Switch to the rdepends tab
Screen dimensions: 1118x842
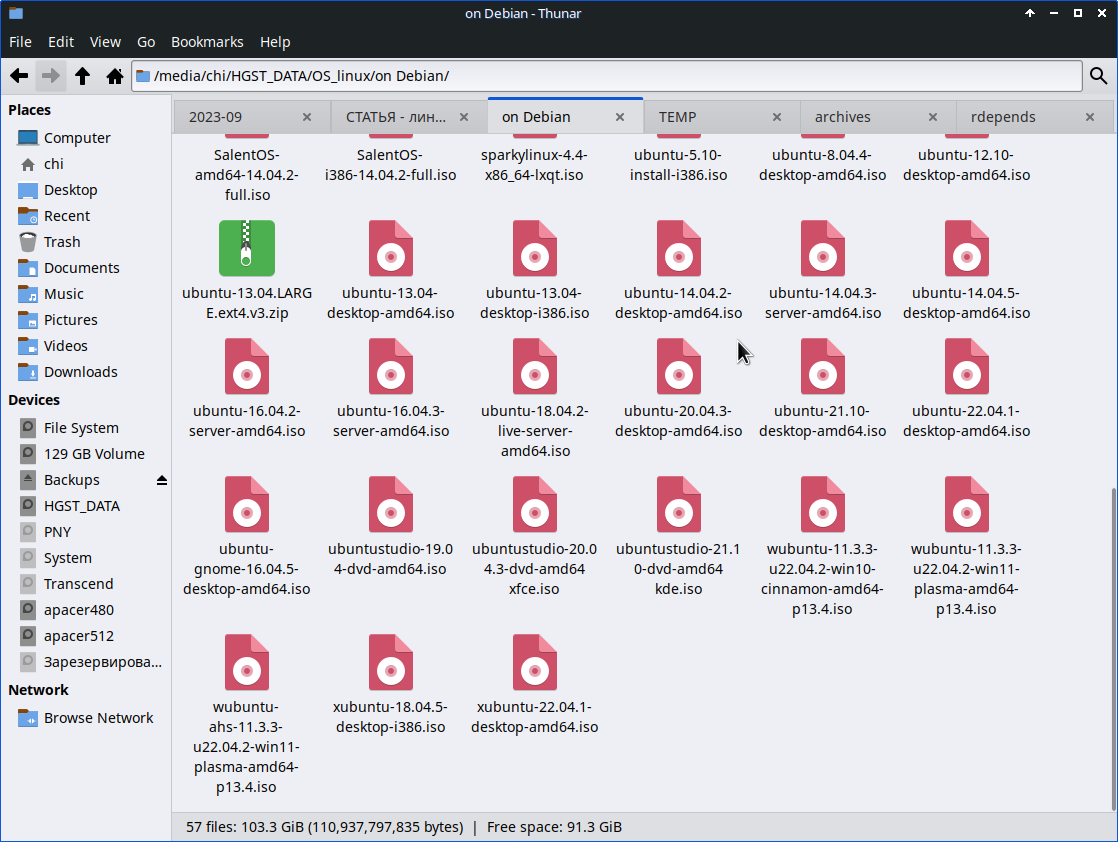[1034, 117]
